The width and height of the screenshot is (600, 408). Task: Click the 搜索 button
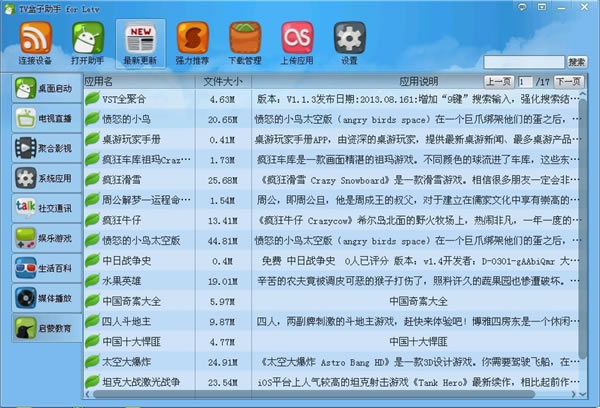(x=577, y=62)
